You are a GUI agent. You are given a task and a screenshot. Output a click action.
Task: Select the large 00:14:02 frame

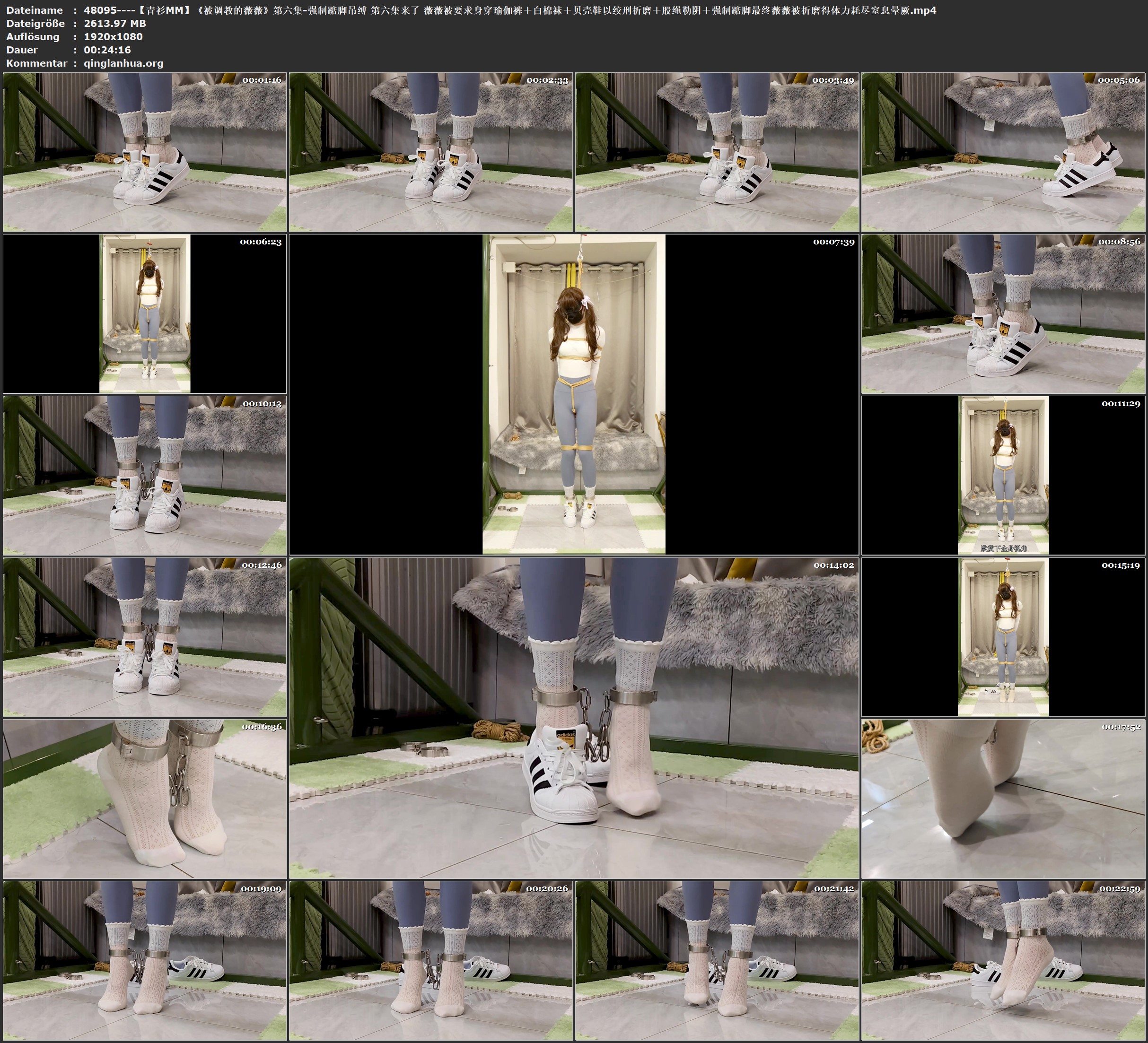point(573,717)
